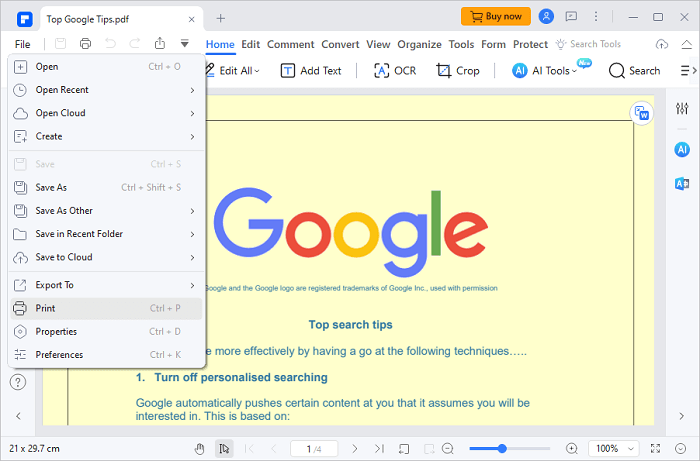Screen dimensions: 700x461
Task: Open the translate sidebar icon
Action: click(682, 183)
